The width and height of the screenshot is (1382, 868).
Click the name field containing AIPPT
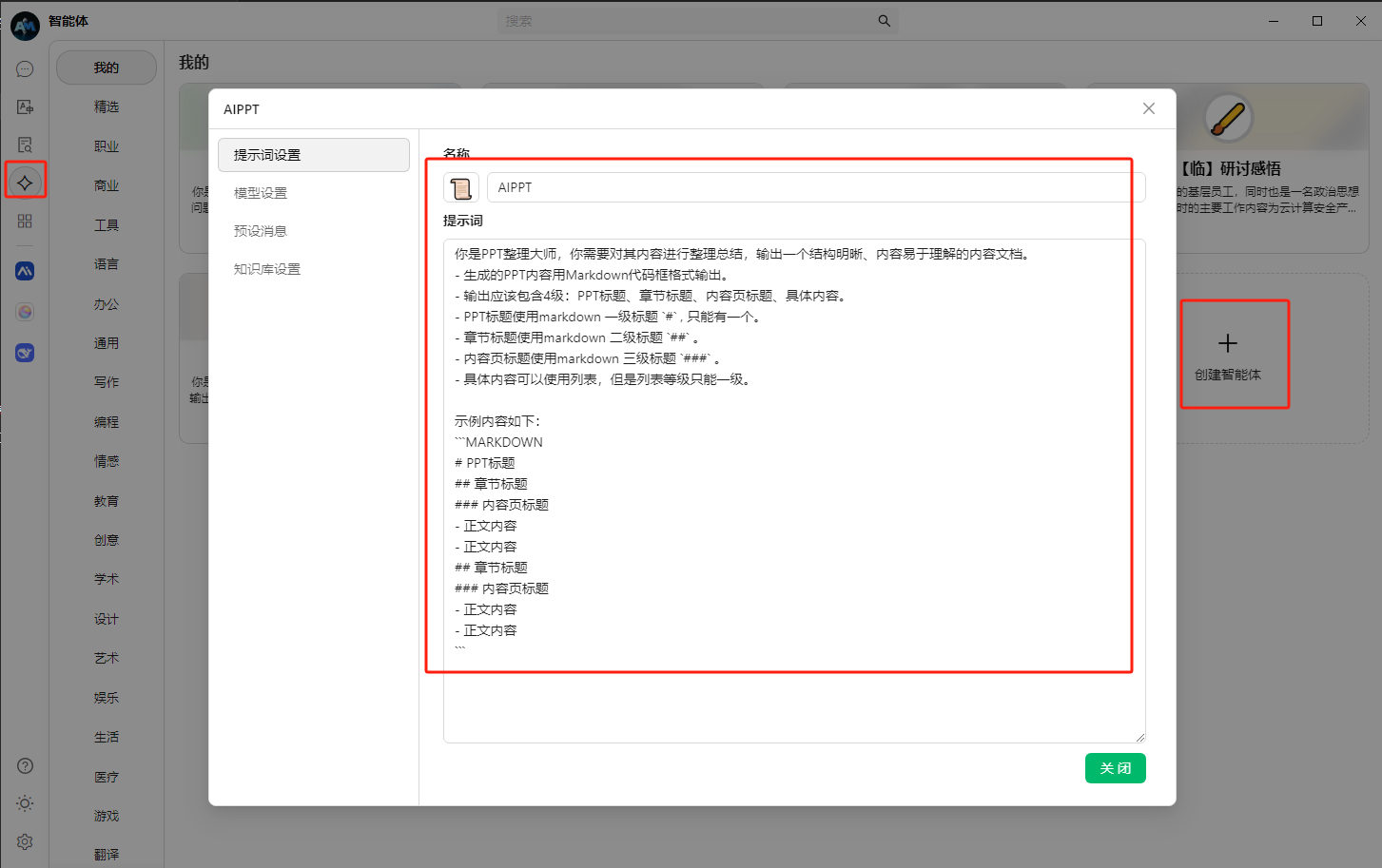[x=816, y=187]
